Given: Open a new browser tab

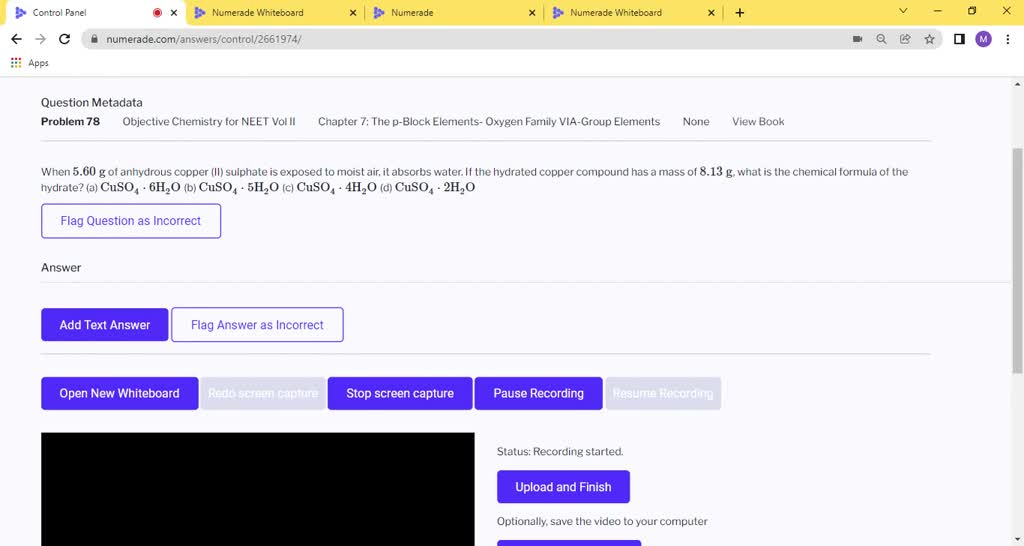Looking at the screenshot, I should [x=740, y=13].
